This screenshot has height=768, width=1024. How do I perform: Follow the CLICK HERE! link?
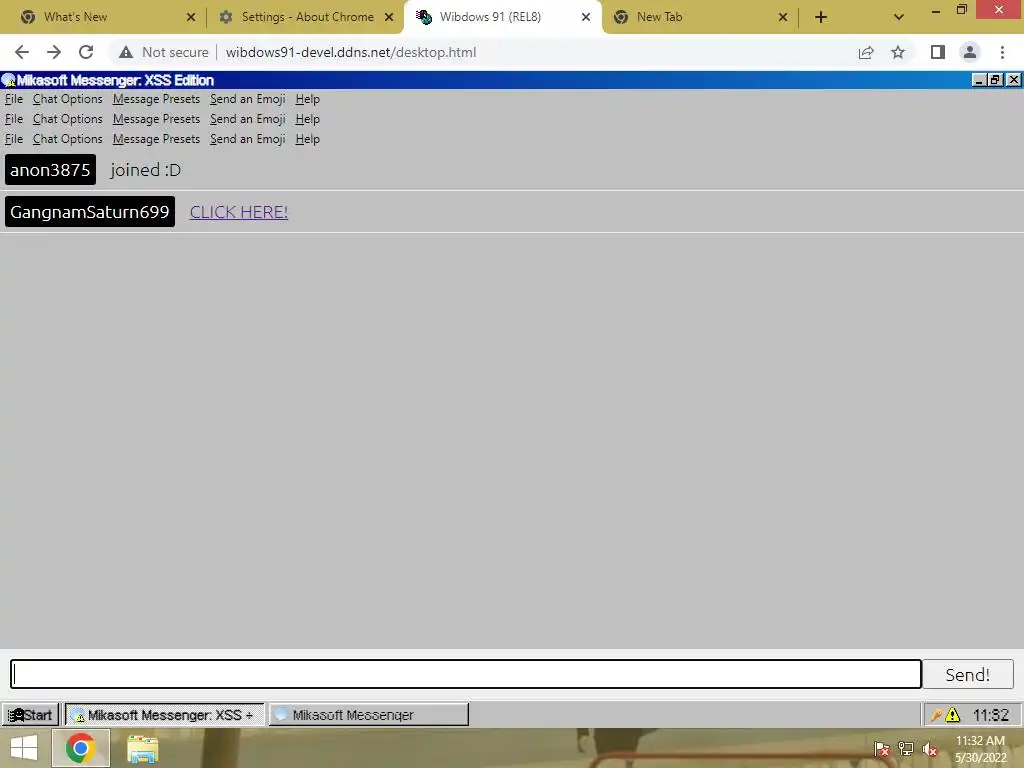(239, 212)
